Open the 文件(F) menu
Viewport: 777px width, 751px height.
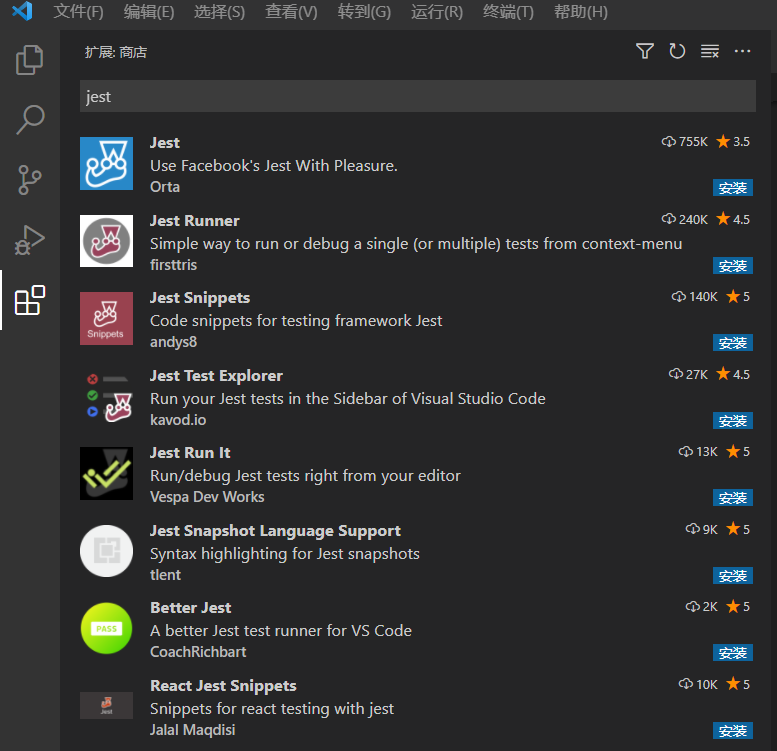pos(78,11)
